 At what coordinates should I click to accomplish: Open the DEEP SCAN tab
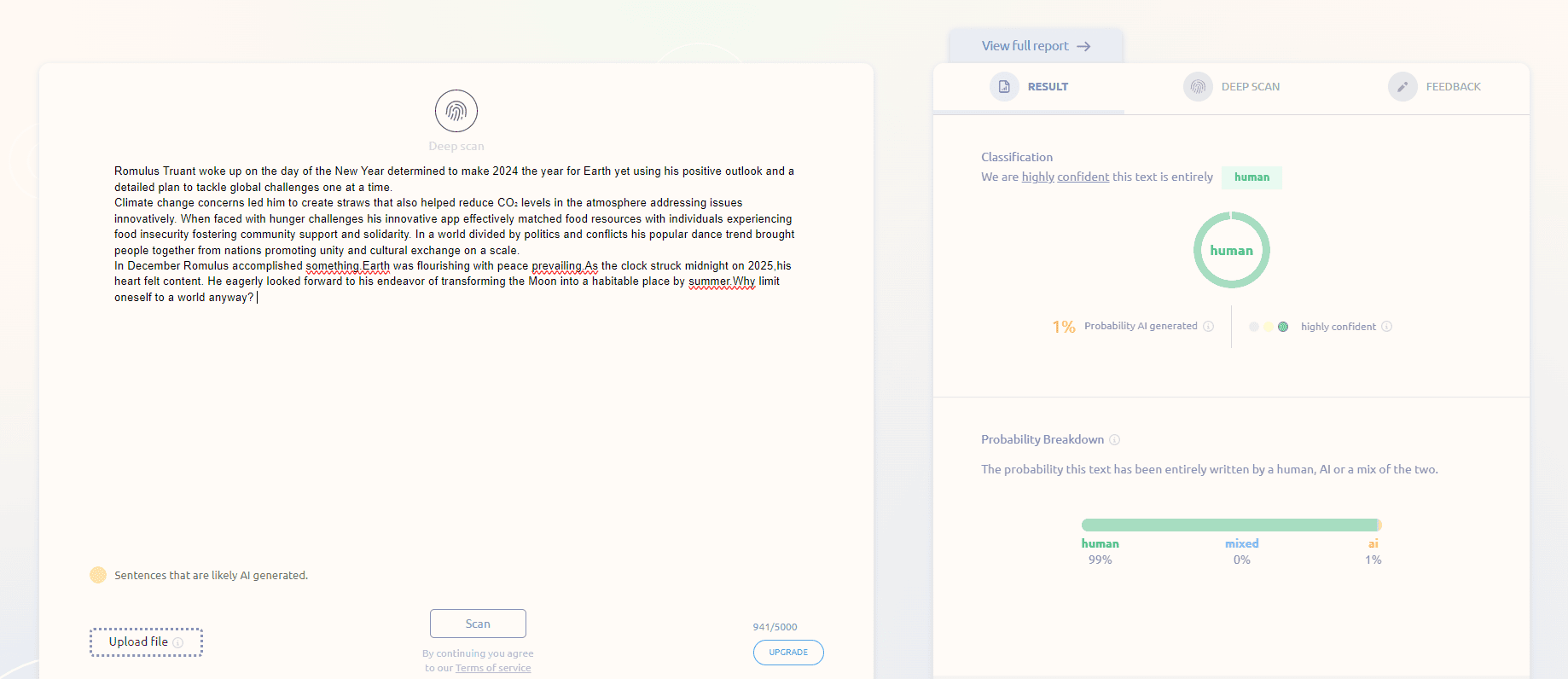coord(1250,87)
